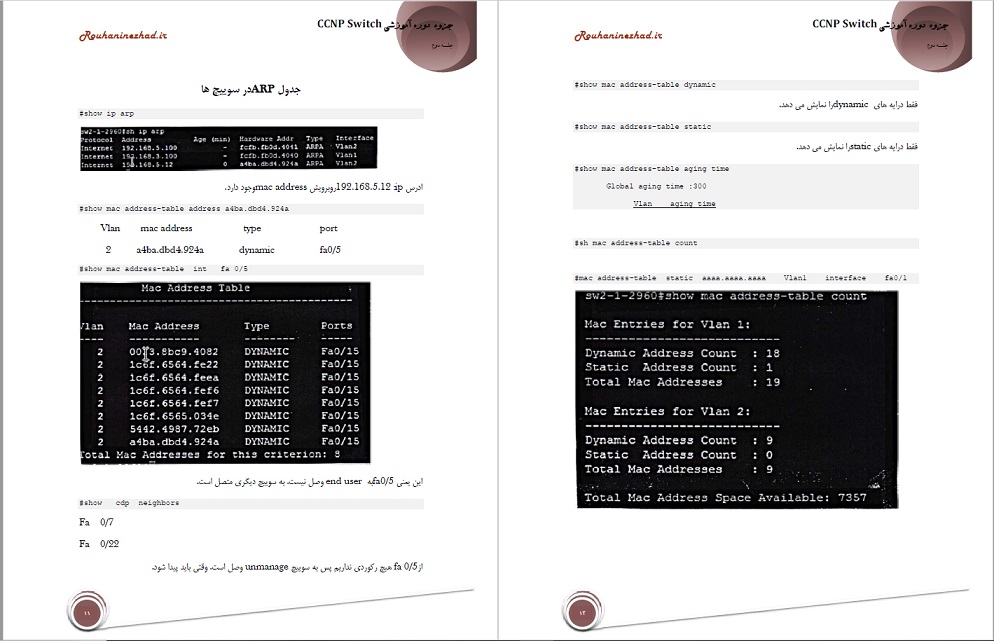Click the 'Ports' column header in the terminal table

pos(336,326)
